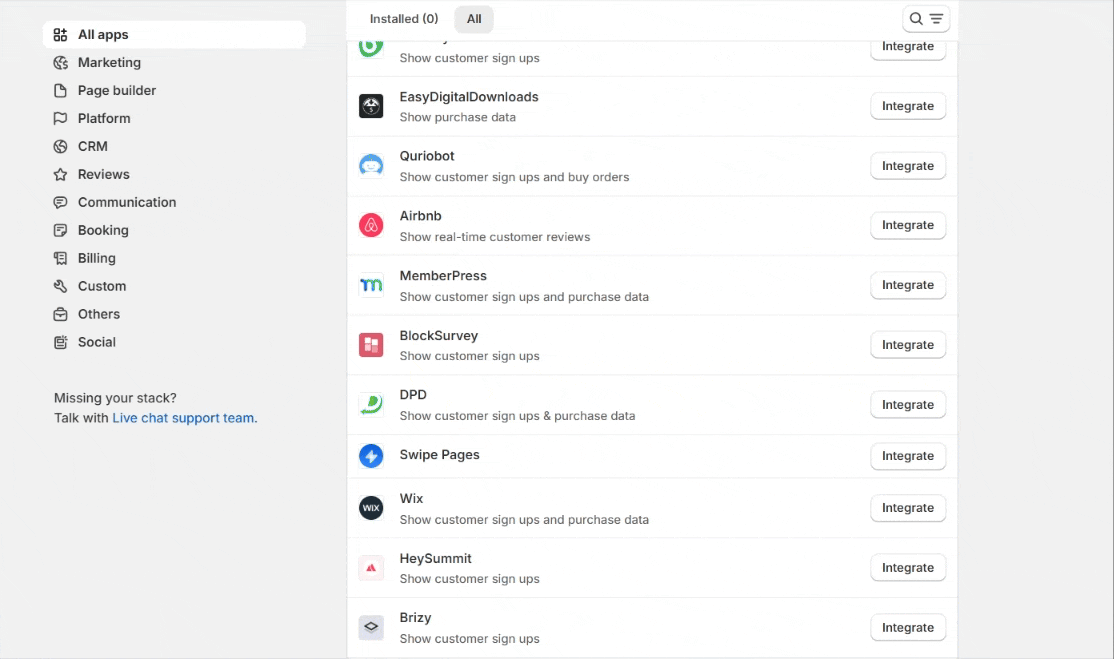
Task: Click the Quriobot app name
Action: 426,156
